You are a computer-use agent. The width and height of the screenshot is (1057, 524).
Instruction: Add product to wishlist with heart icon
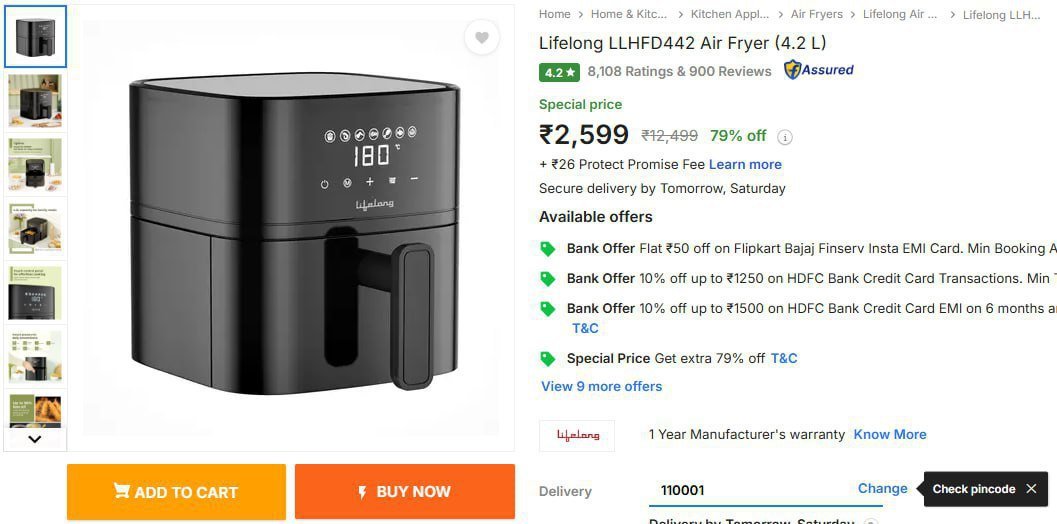point(482,38)
